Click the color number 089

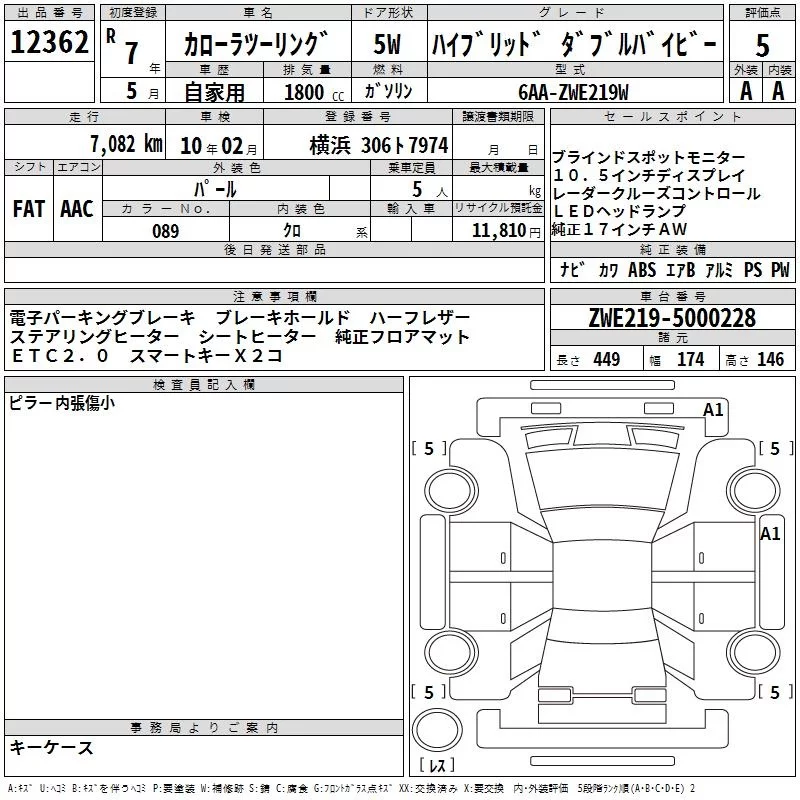point(165,231)
